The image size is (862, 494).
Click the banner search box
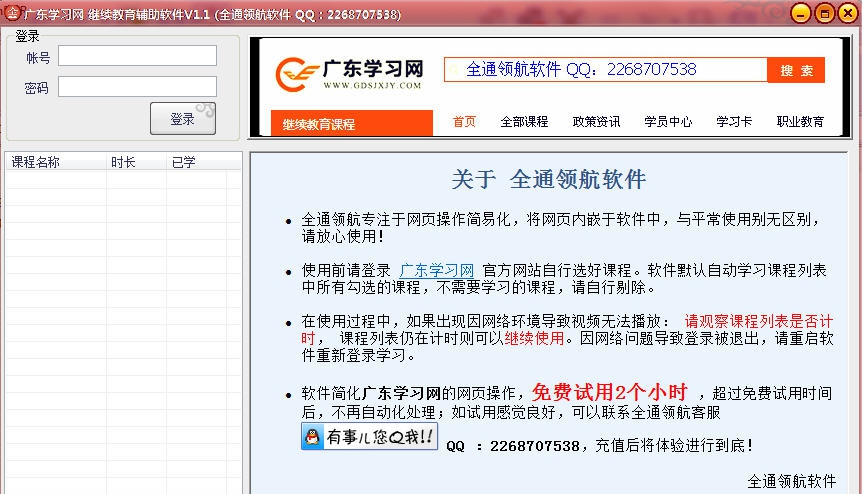[x=605, y=70]
